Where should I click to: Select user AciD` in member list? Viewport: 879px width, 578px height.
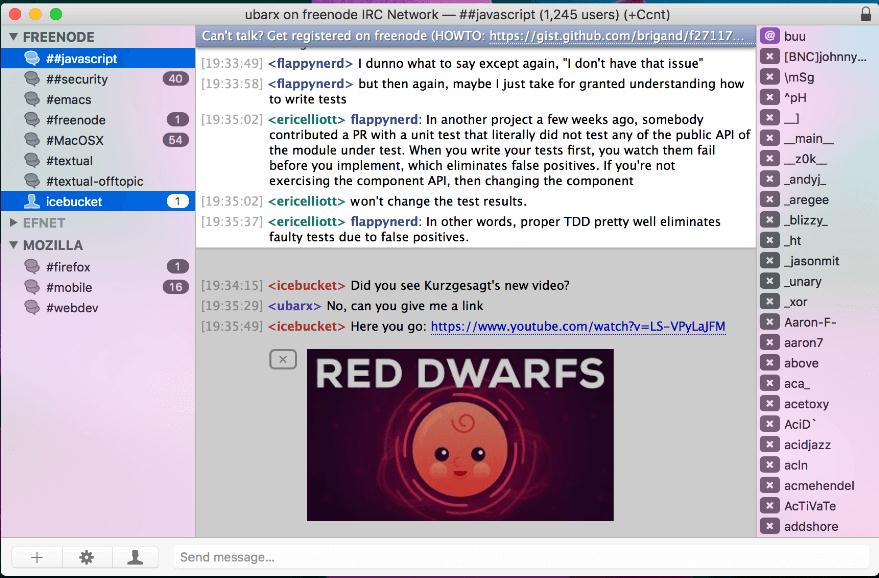pyautogui.click(x=800, y=424)
